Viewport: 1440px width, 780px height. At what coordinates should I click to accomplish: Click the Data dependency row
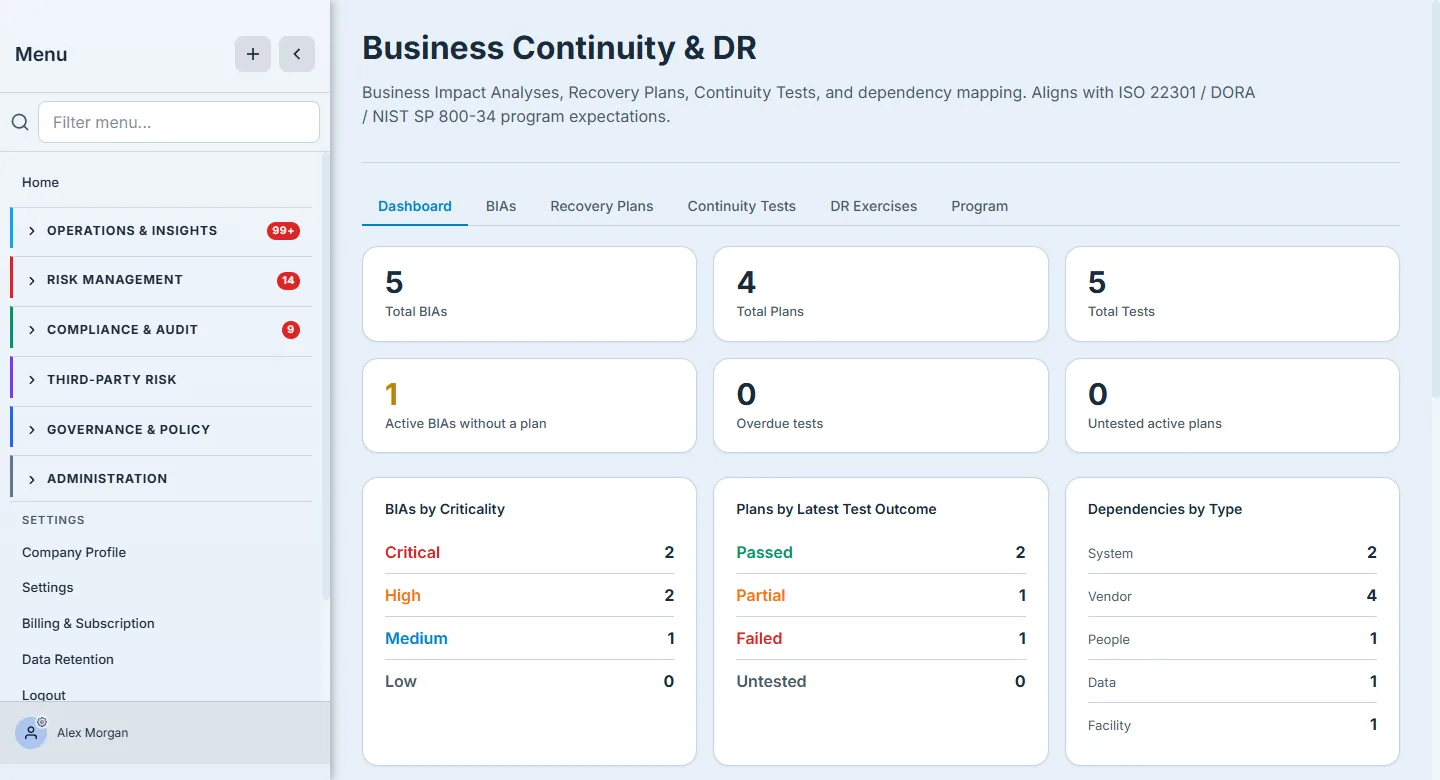tap(1232, 682)
